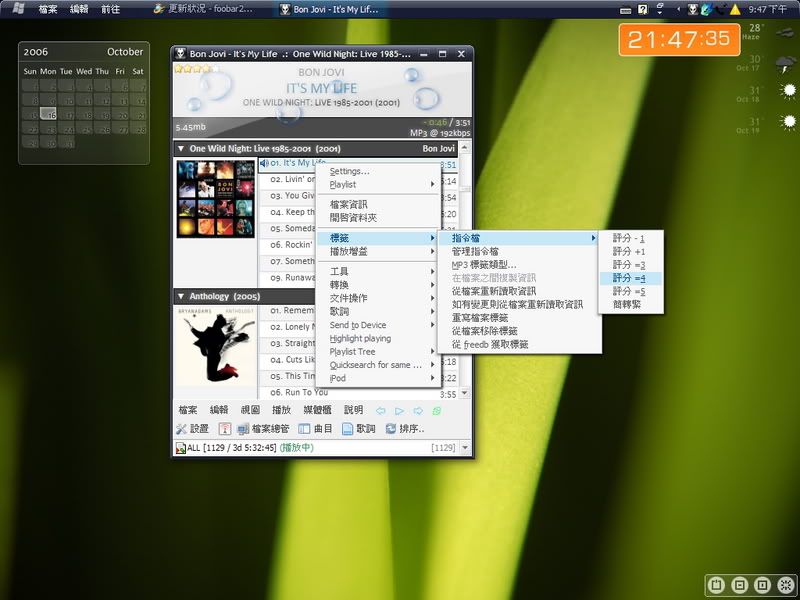Collapse the One Wild Night album group
The image size is (800, 600).
tap(181, 149)
